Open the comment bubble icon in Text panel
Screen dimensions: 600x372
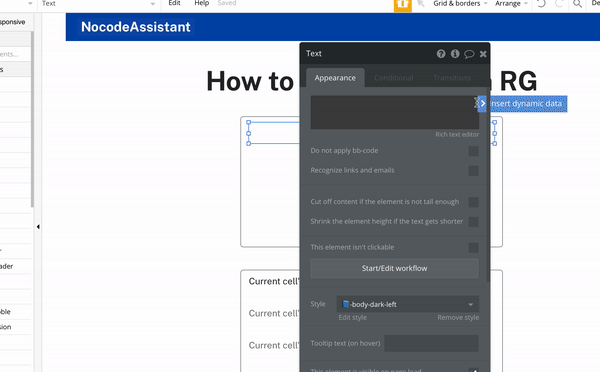click(x=469, y=54)
